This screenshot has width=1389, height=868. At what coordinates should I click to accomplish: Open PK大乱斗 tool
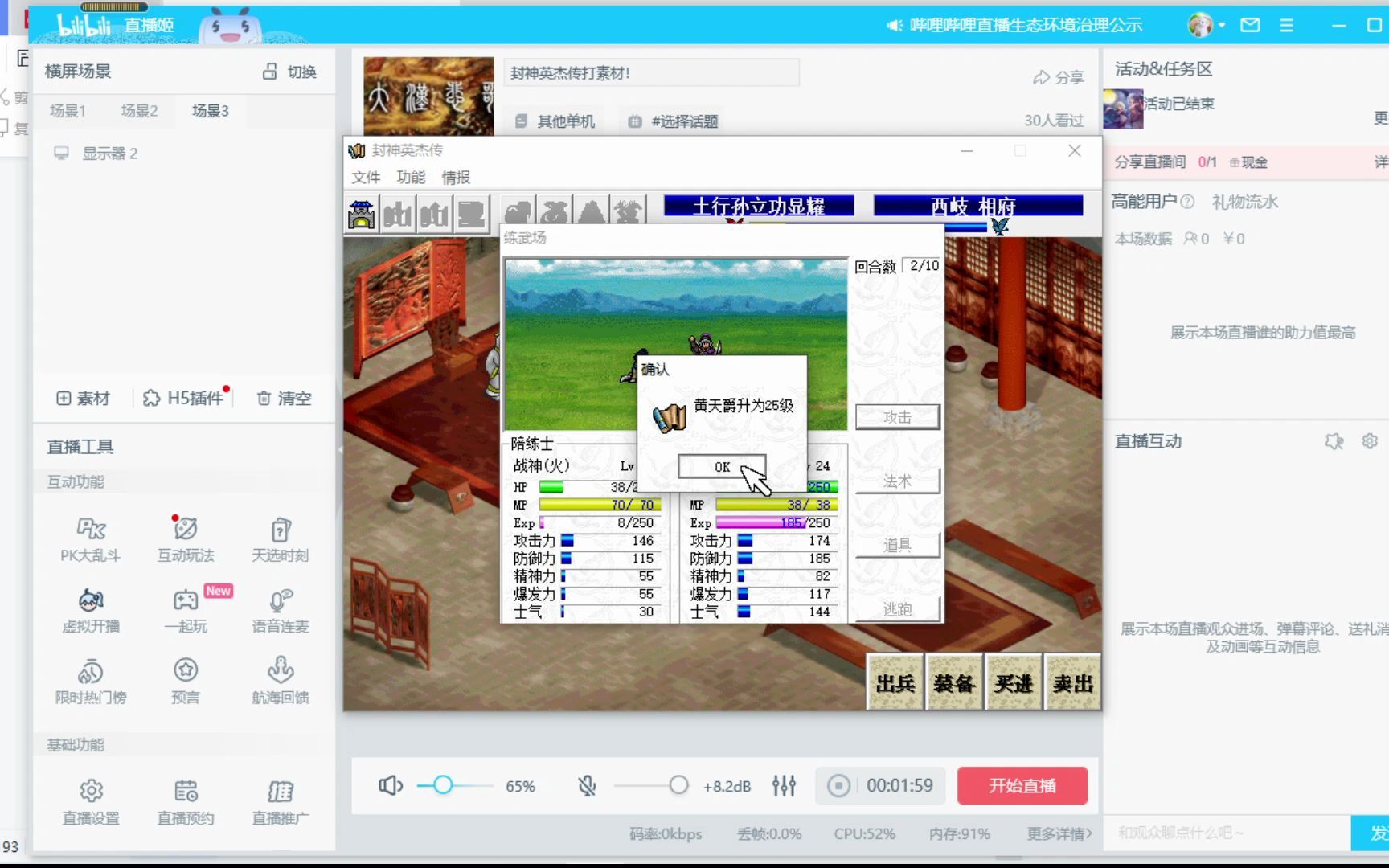coord(90,538)
